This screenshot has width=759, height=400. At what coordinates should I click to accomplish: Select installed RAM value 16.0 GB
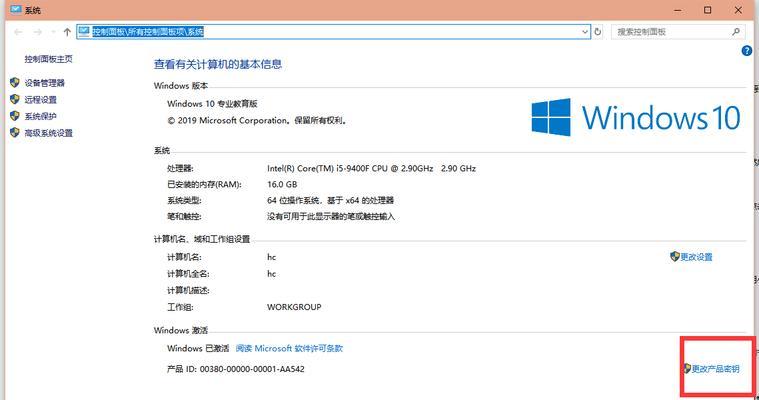pos(282,185)
